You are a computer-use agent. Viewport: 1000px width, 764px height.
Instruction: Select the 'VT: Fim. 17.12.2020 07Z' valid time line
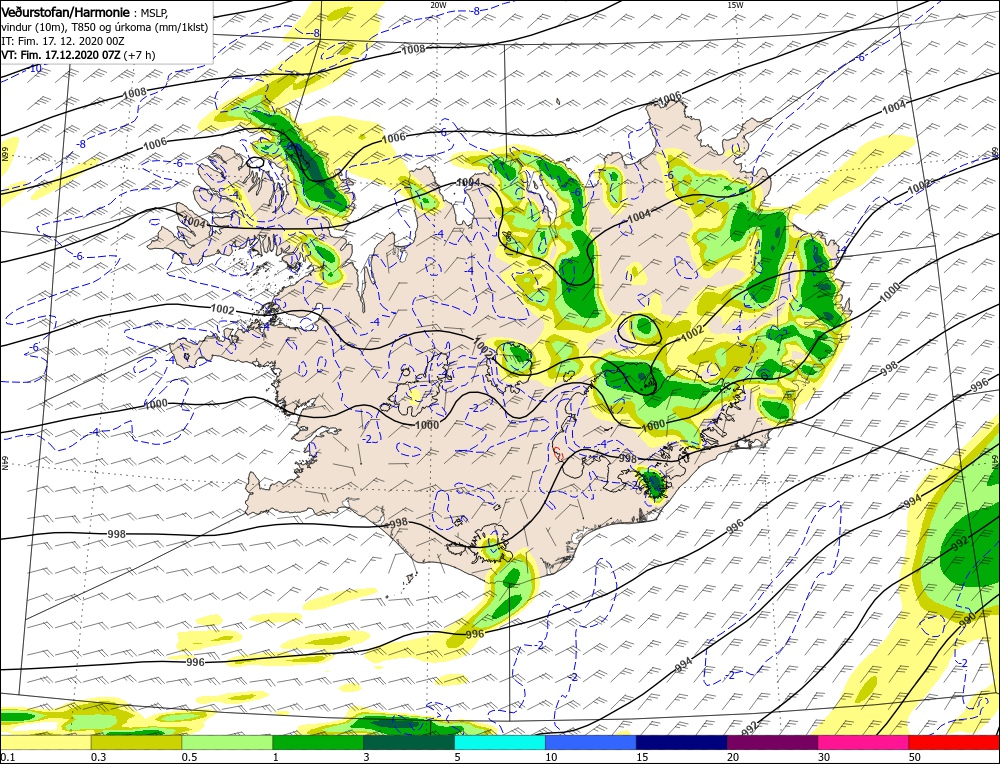pos(61,55)
